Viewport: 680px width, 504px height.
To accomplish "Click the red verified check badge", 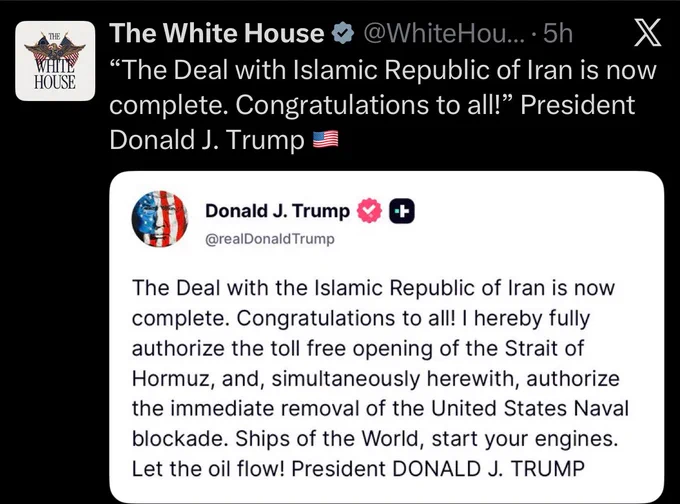I will tap(369, 211).
